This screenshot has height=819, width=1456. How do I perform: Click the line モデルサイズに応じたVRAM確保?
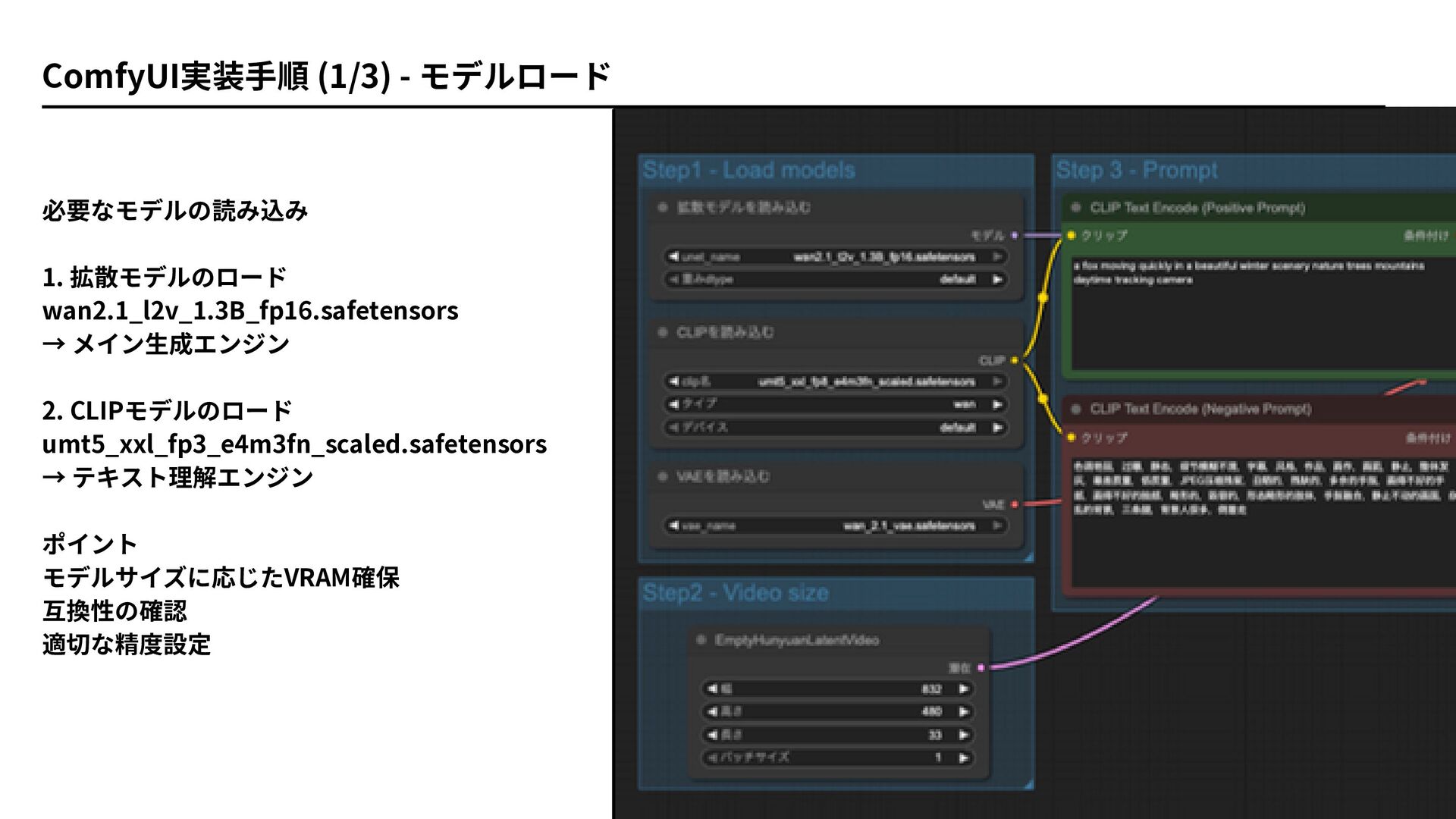coord(221,577)
